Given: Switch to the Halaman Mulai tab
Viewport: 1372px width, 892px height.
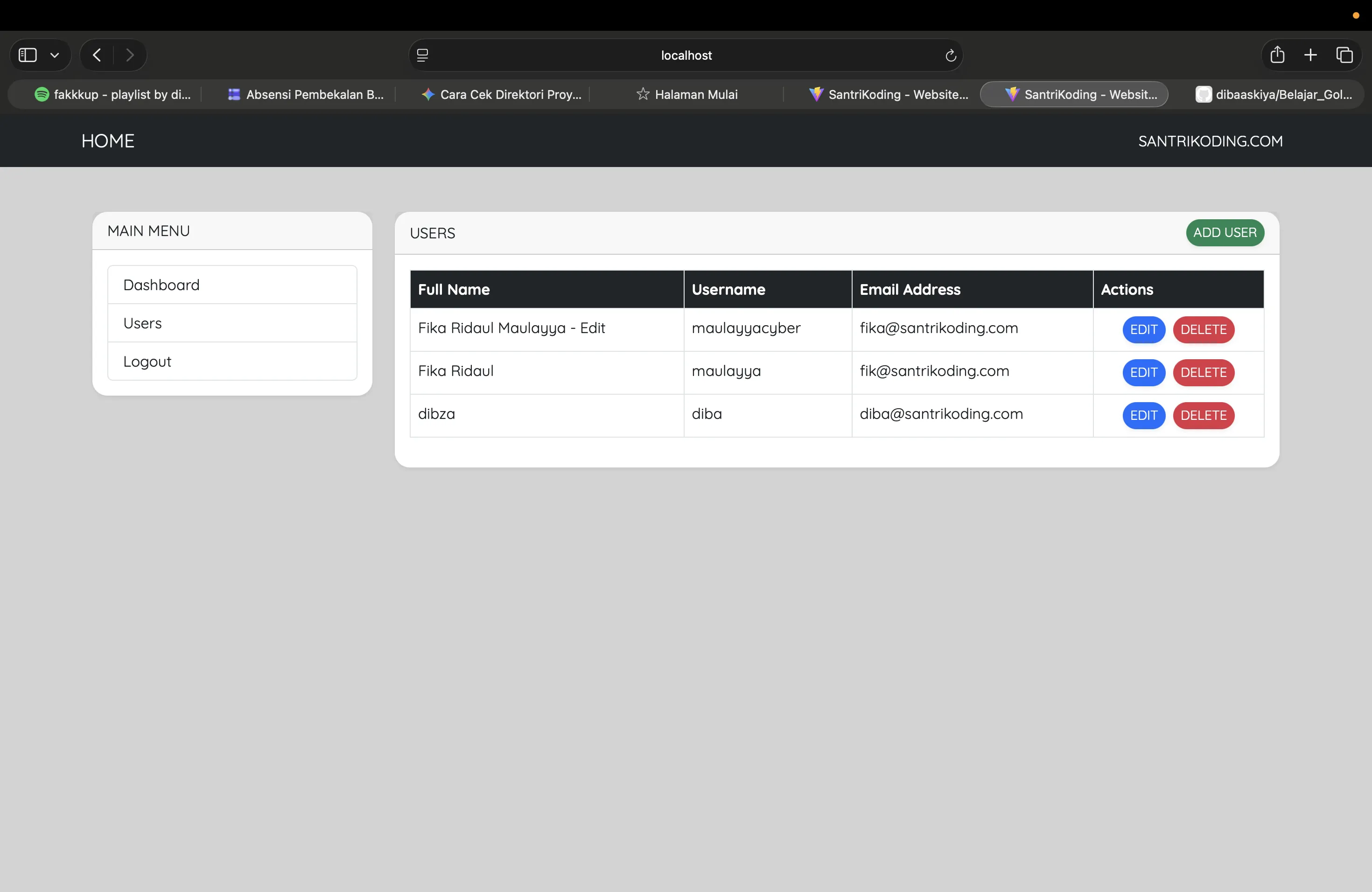Looking at the screenshot, I should pyautogui.click(x=686, y=95).
